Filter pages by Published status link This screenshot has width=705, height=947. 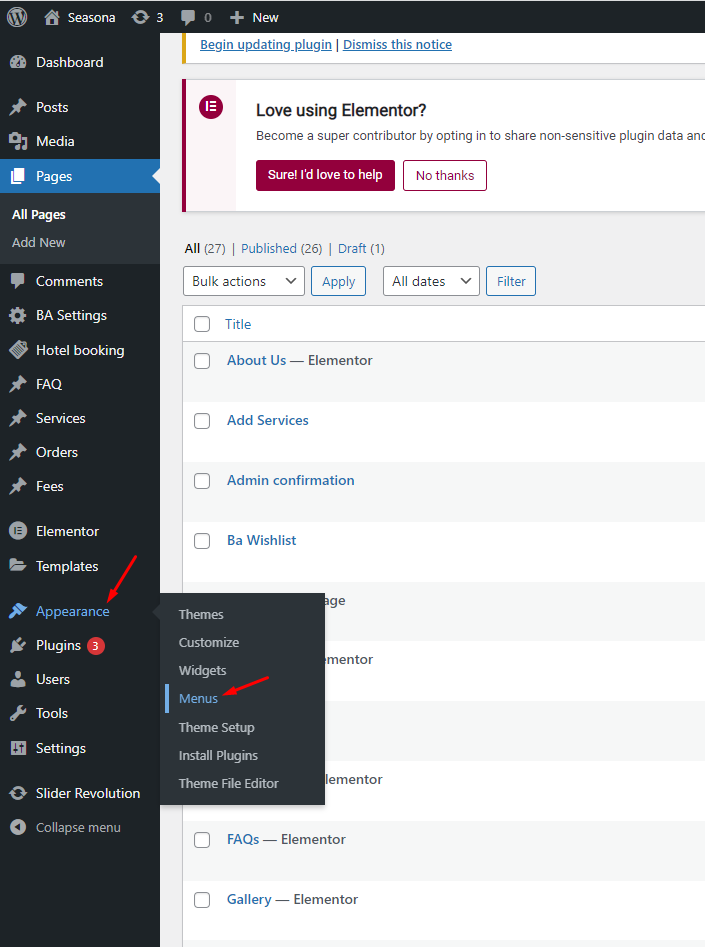269,248
